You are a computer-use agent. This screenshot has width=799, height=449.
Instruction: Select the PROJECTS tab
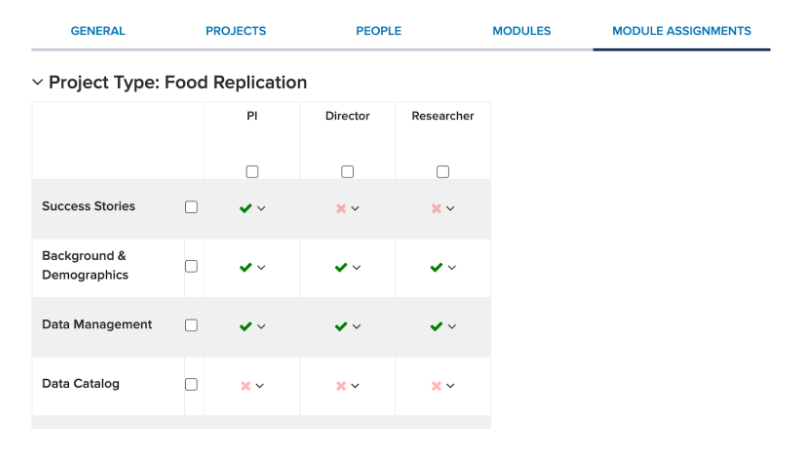236,31
